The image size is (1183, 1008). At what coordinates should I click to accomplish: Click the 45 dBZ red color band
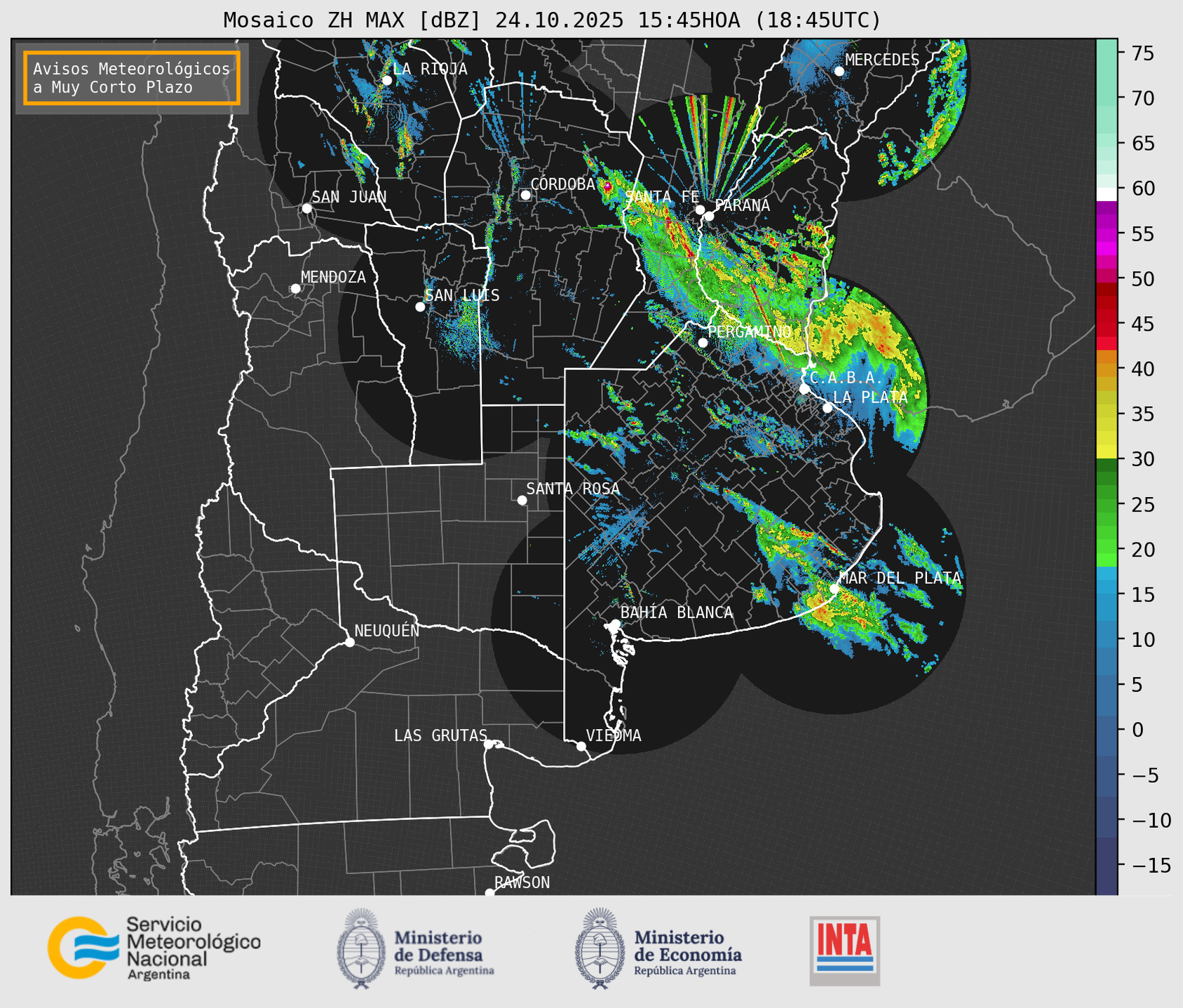[x=1107, y=324]
